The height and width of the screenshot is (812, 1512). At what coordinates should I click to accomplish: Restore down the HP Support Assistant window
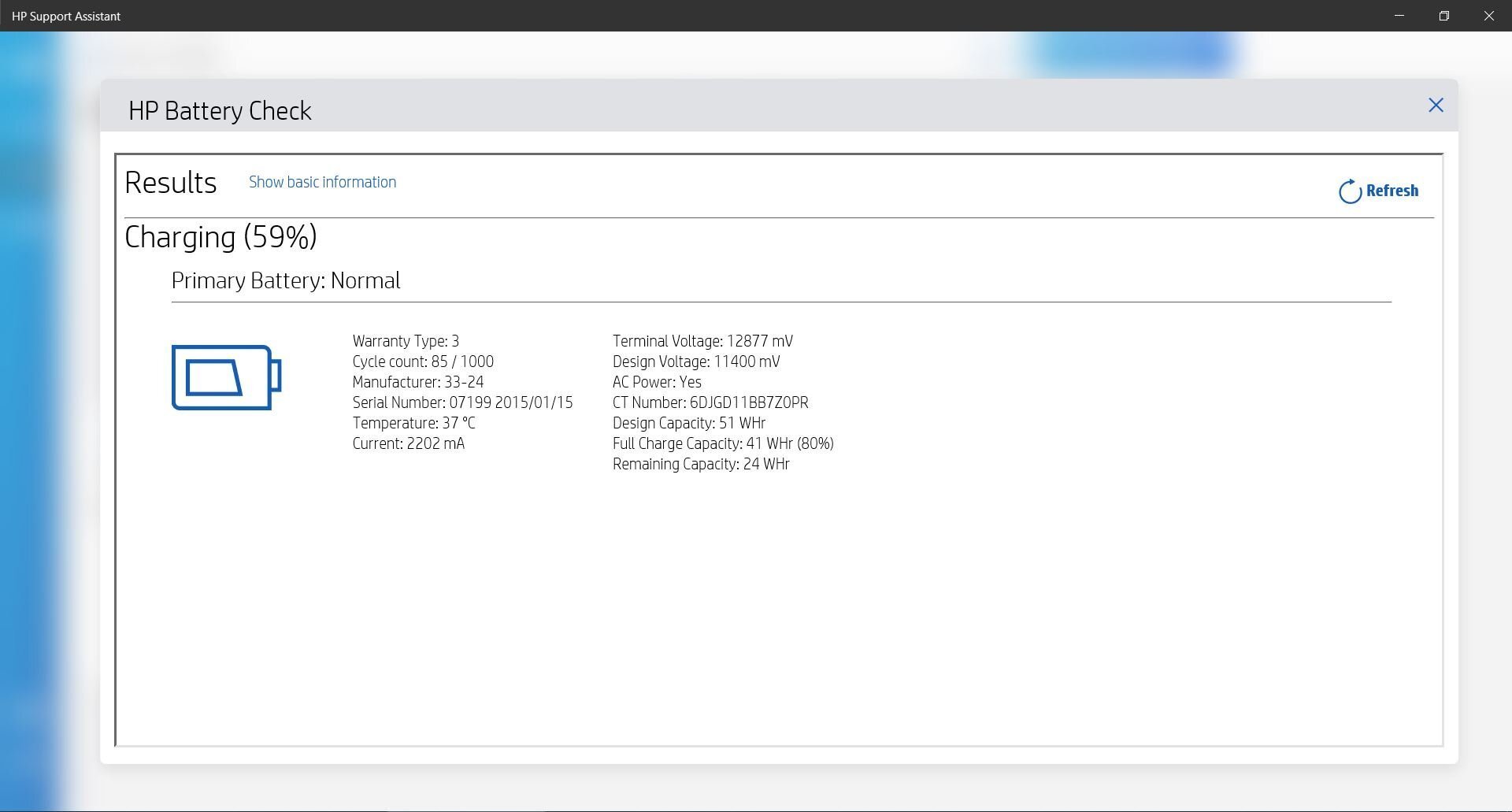tap(1443, 16)
